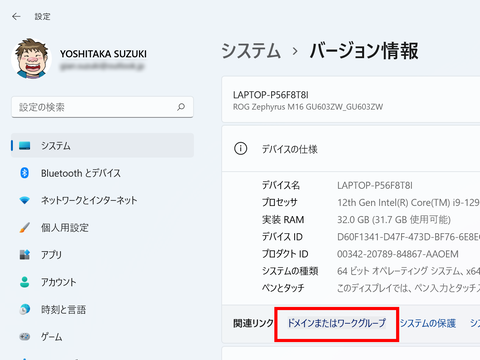
Task: Click the LAPTOP-P56F8T8I title at top
Action: coord(271,95)
